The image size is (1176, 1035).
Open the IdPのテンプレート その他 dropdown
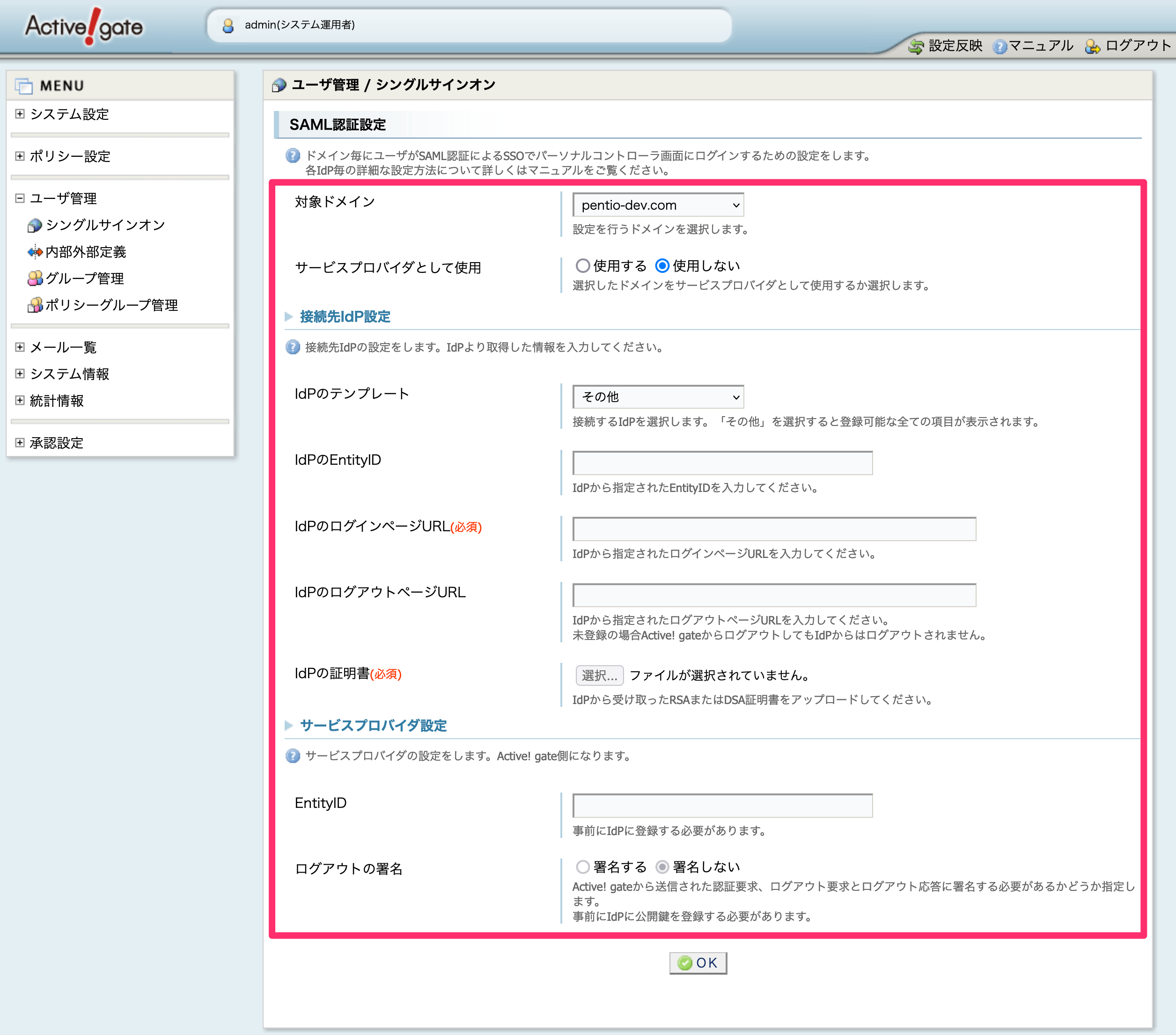click(x=658, y=397)
